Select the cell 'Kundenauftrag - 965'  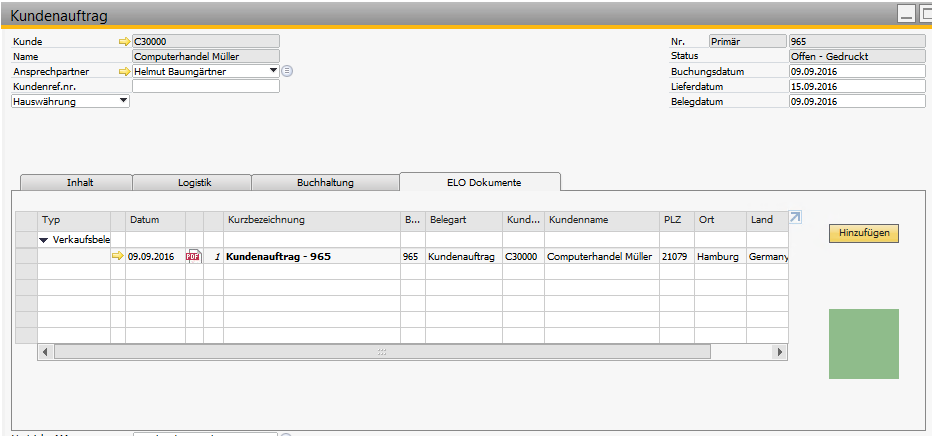[312, 257]
